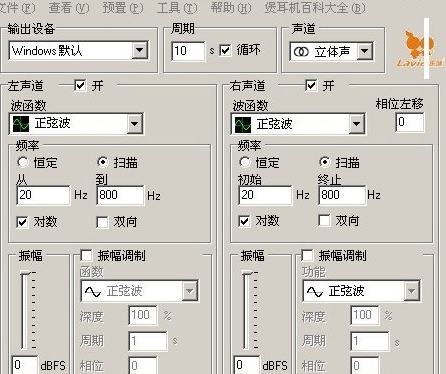Click the left channel 从 frequency field

click(43, 195)
